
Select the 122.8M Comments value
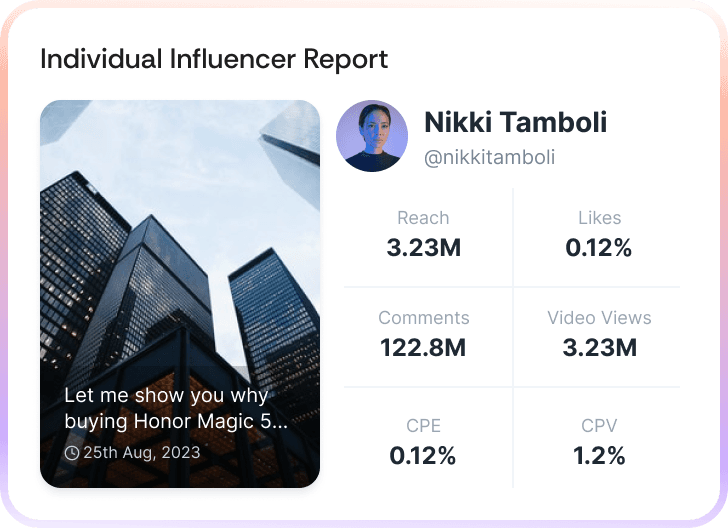(x=423, y=348)
